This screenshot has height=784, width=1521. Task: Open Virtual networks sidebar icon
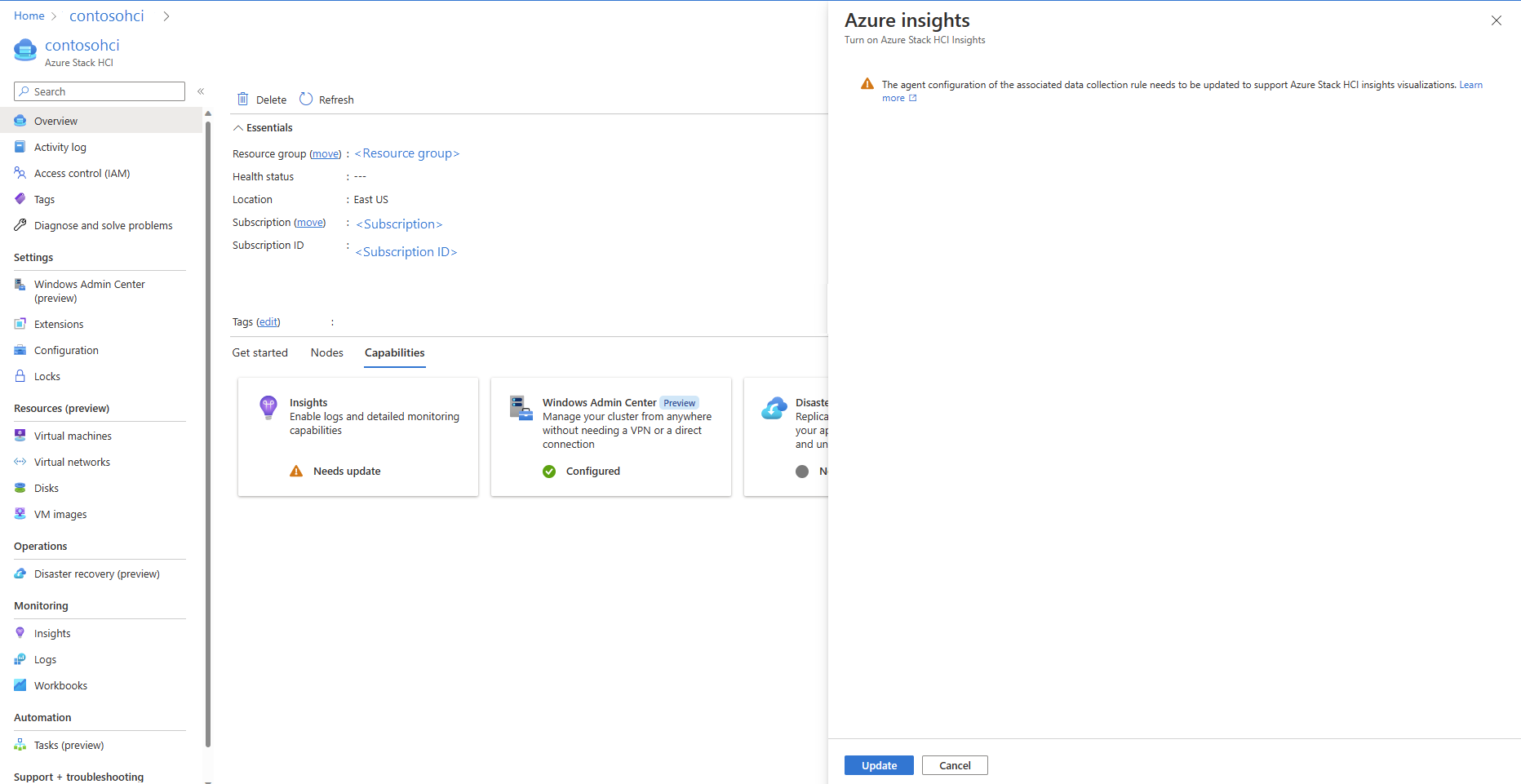coord(20,462)
